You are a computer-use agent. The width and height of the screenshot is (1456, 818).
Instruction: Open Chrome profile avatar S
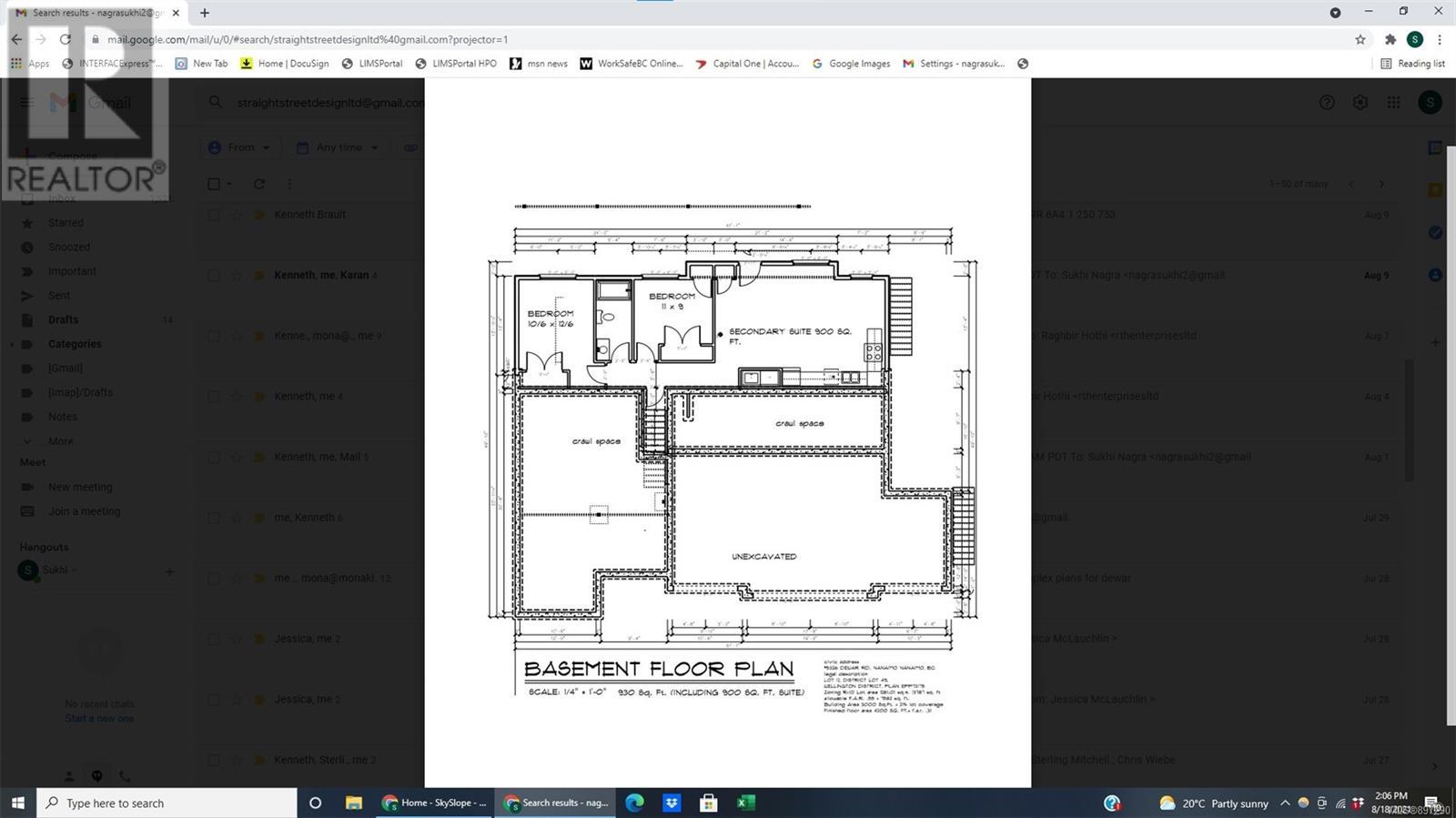coord(1414,39)
